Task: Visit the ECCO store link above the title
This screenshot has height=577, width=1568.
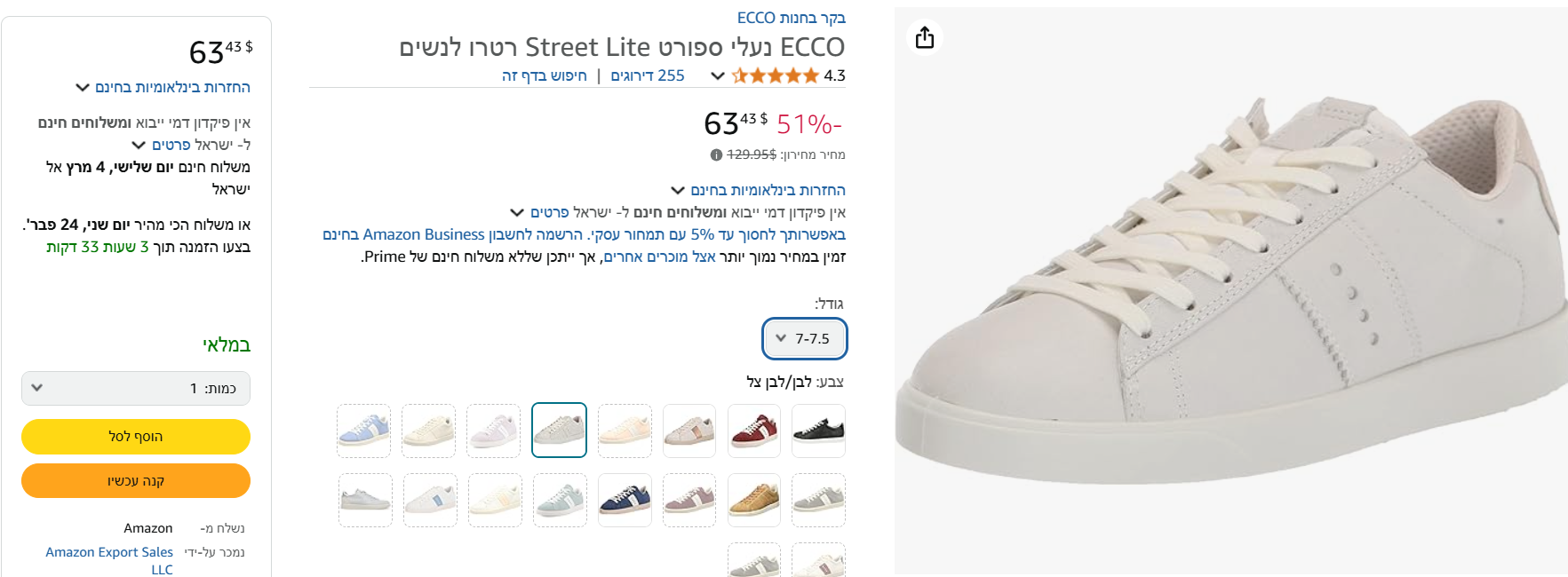Action: [791, 18]
